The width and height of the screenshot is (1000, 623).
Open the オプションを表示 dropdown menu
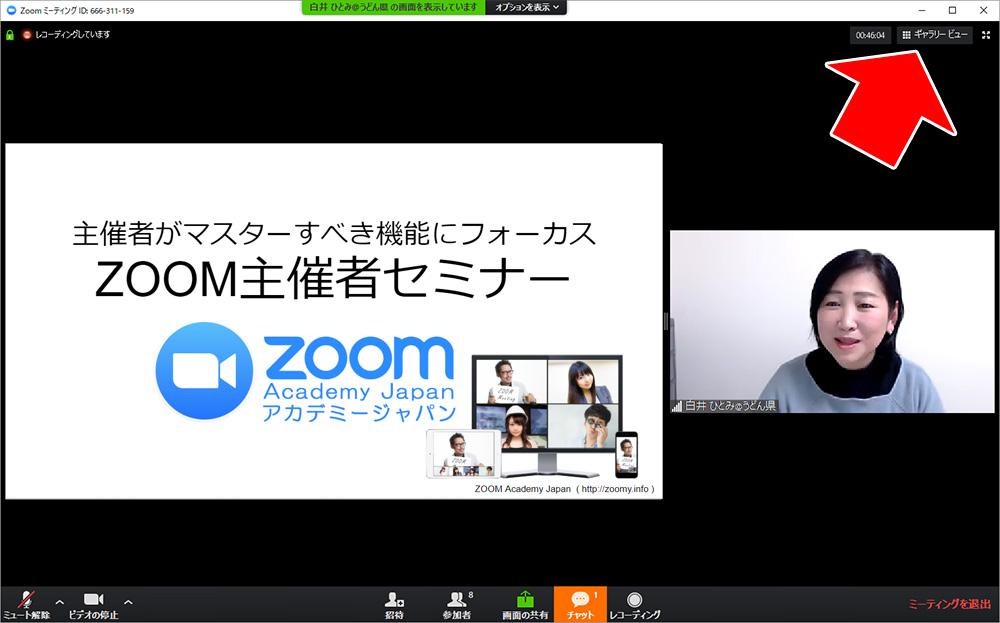pos(529,7)
